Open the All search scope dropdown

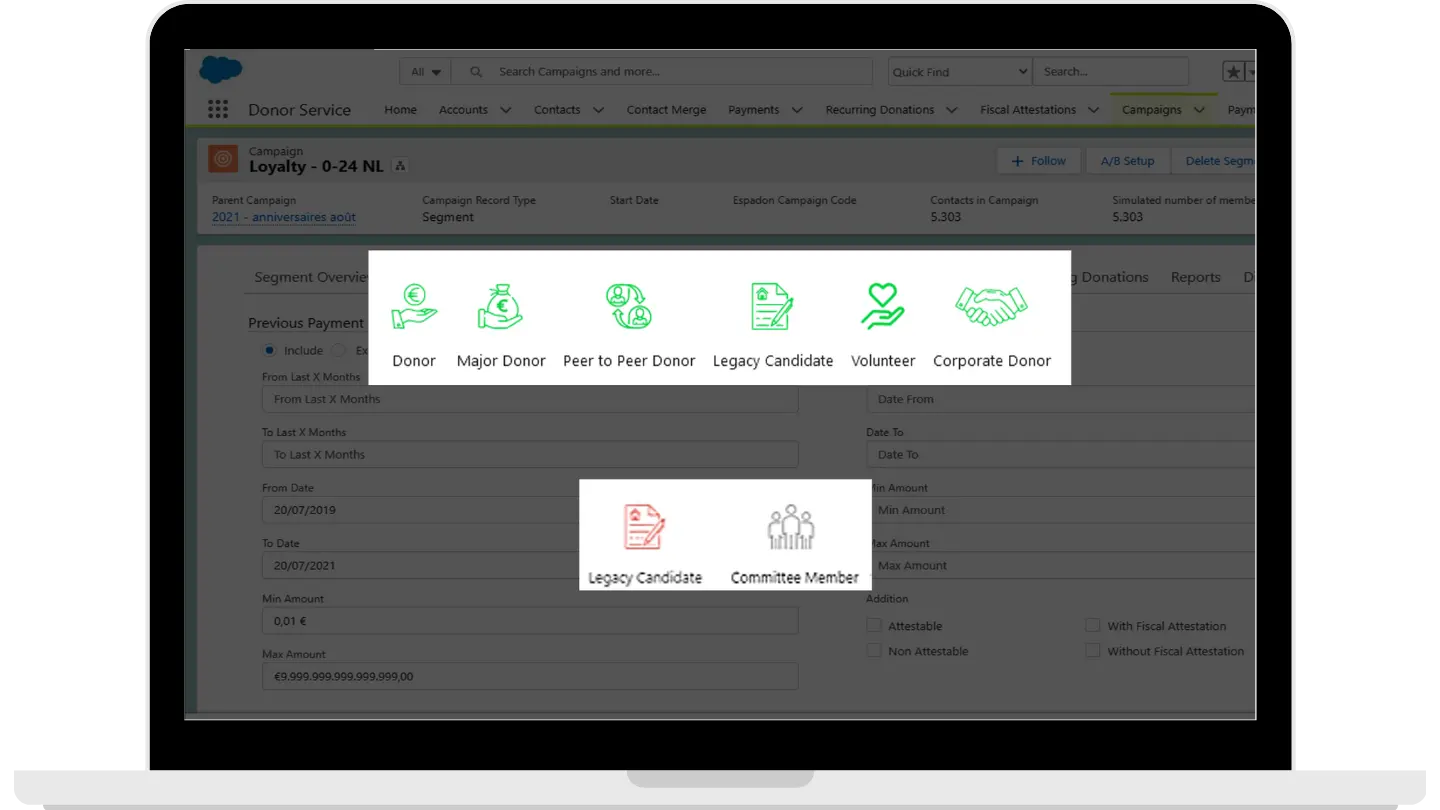(425, 72)
